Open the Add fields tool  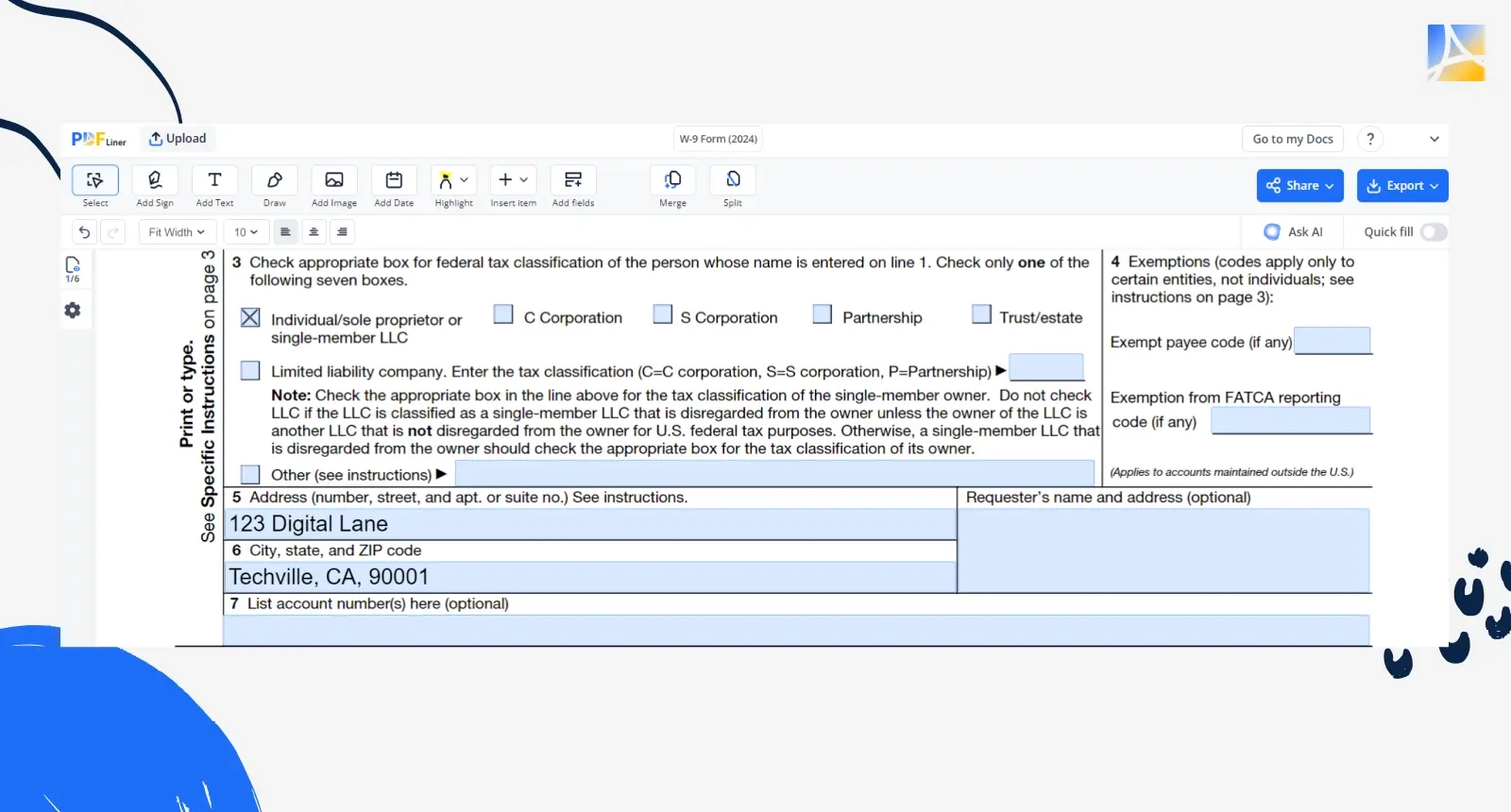573,180
